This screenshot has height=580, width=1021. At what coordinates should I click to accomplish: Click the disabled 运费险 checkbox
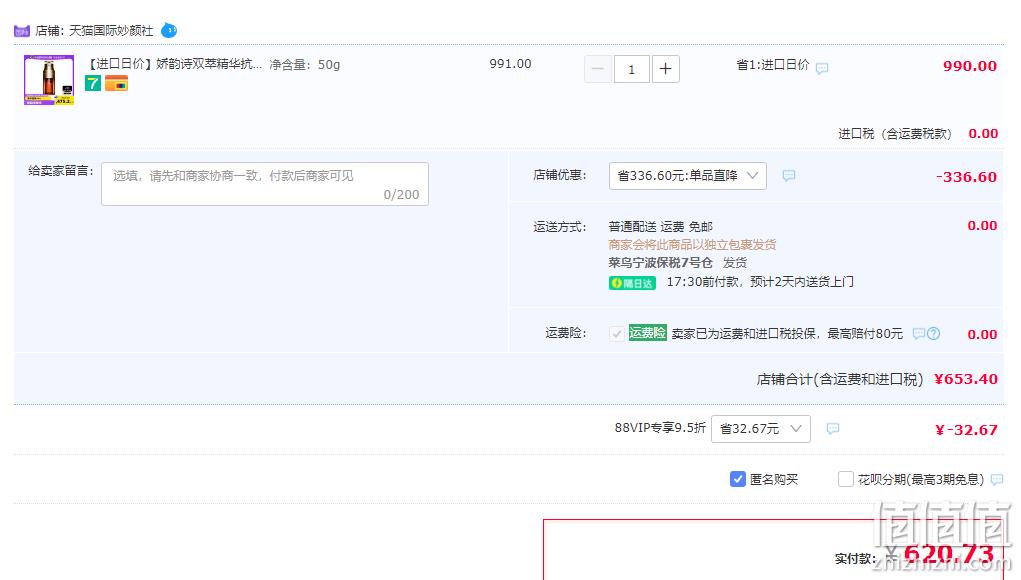point(616,334)
